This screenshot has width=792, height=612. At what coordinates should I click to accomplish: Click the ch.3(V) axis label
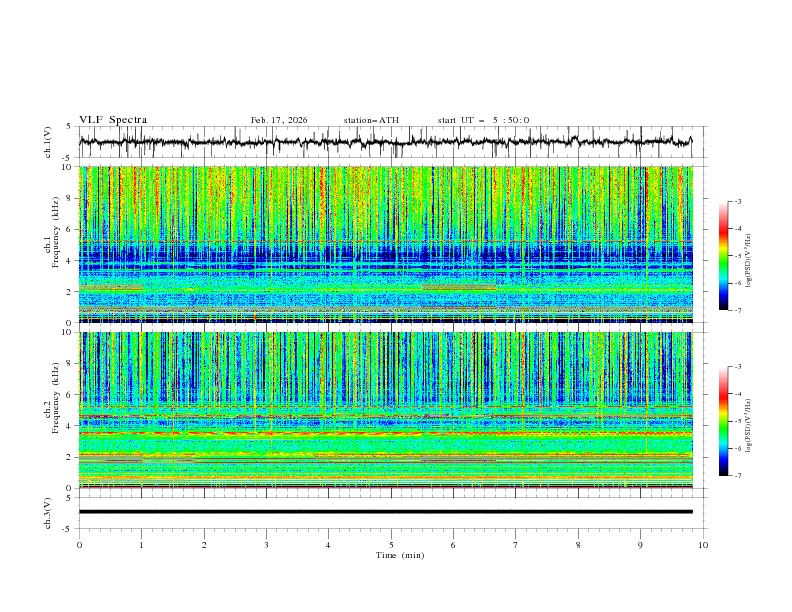[x=47, y=512]
